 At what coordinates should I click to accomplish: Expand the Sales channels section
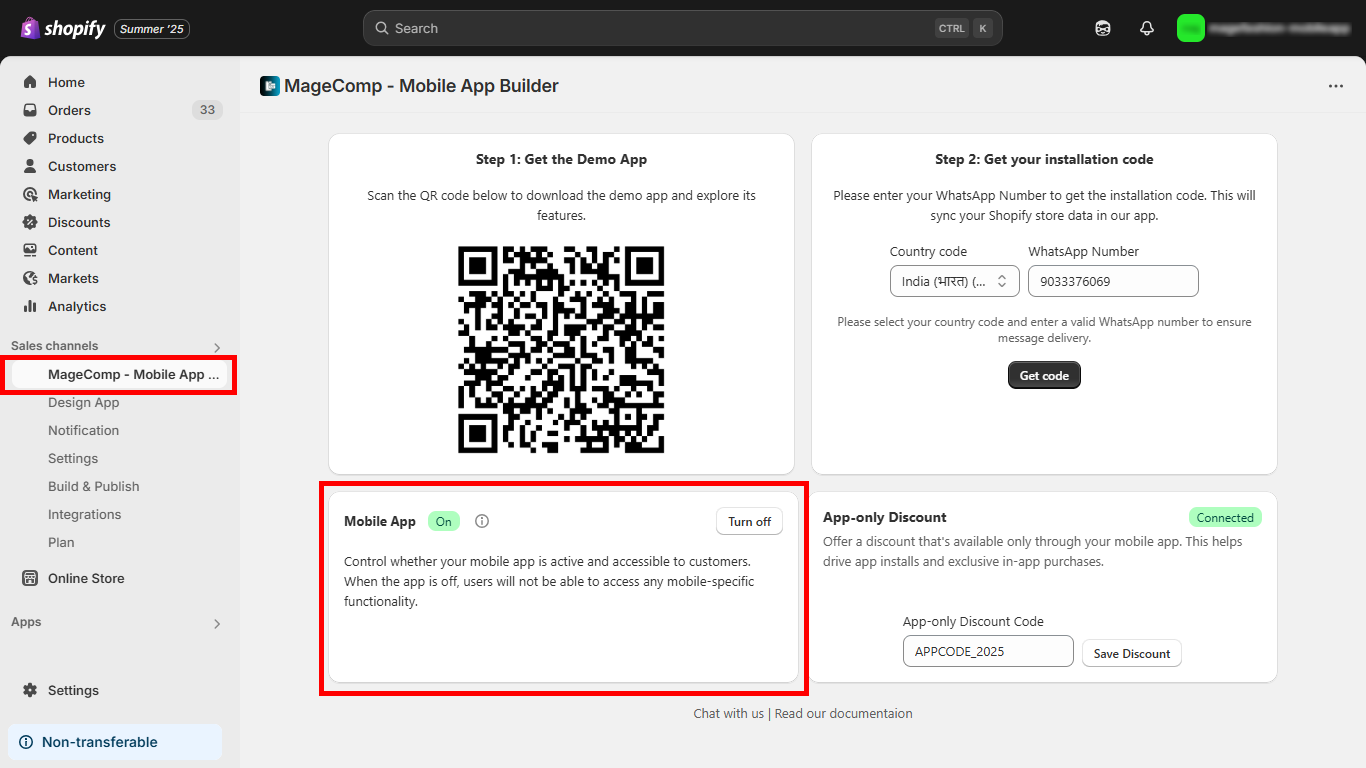[217, 347]
